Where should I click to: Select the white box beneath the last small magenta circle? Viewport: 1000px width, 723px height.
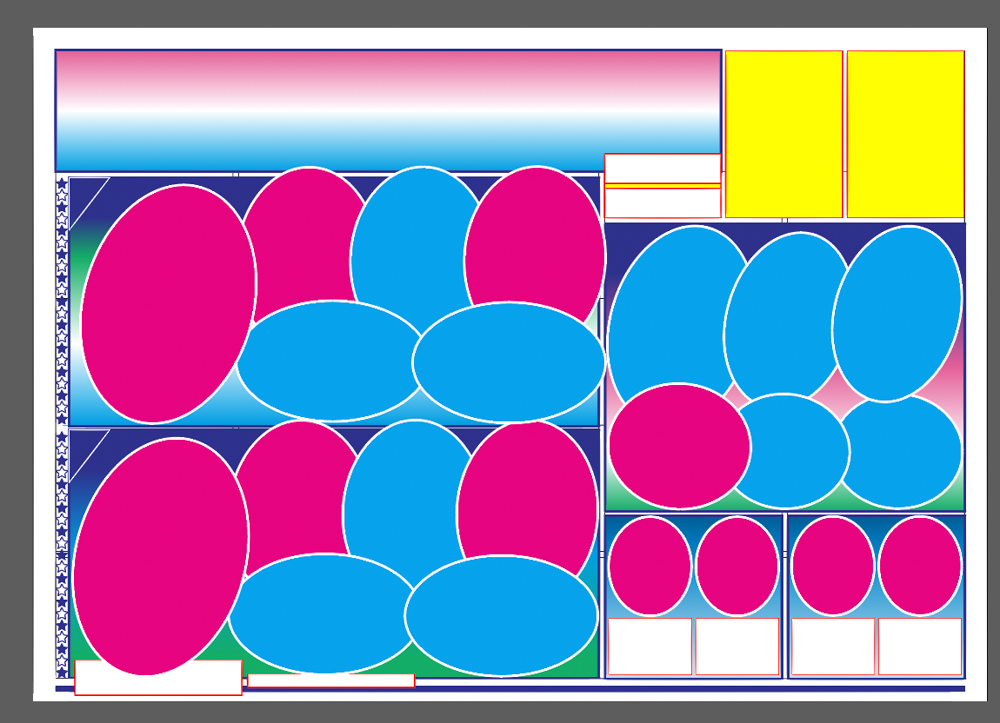point(920,646)
